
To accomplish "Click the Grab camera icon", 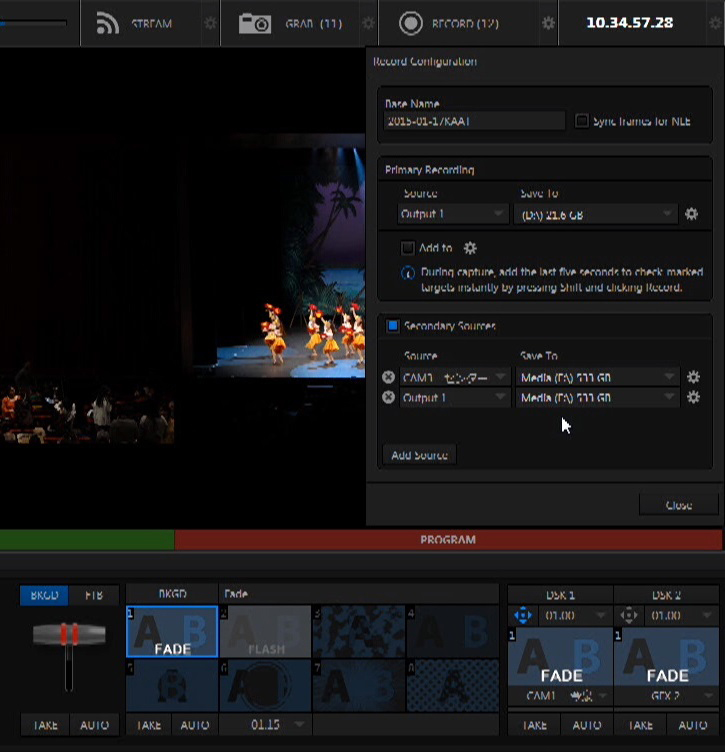I will pyautogui.click(x=255, y=23).
